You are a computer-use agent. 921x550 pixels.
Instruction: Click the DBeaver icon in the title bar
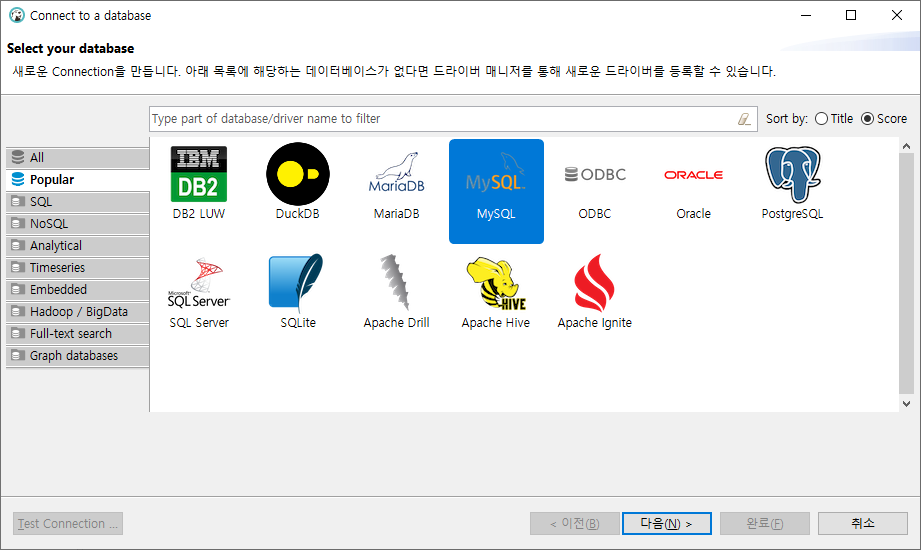point(16,15)
